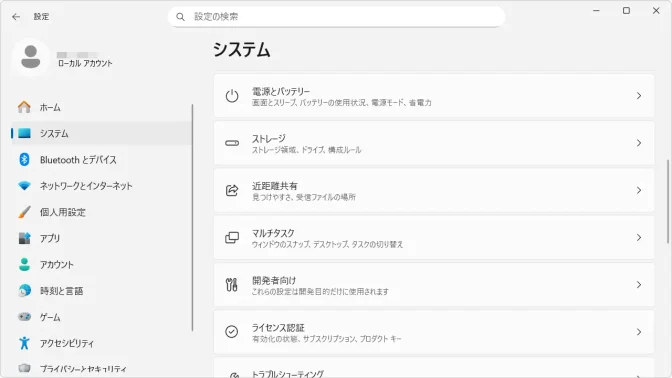
Task: Expand 電源とバッテリー chevron arrow
Action: click(x=639, y=96)
